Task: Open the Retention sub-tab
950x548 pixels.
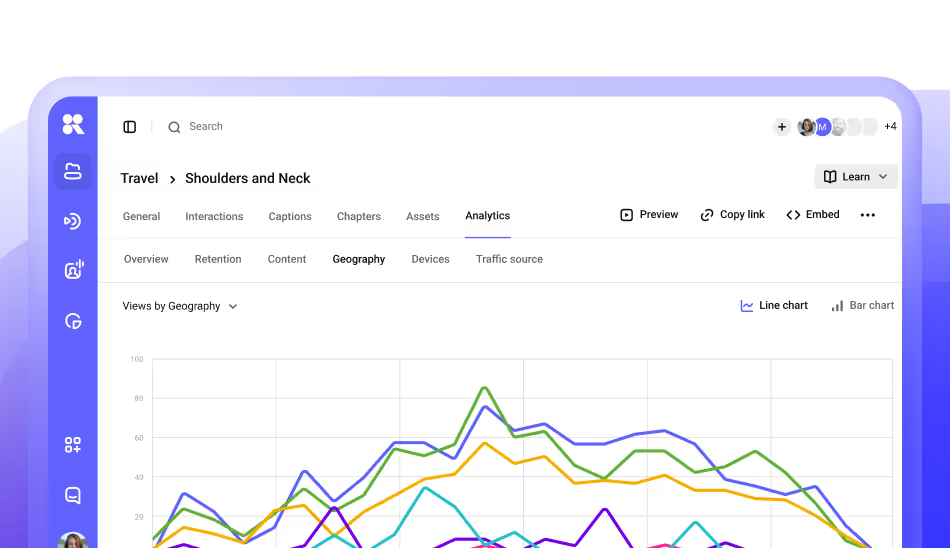Action: coord(218,259)
